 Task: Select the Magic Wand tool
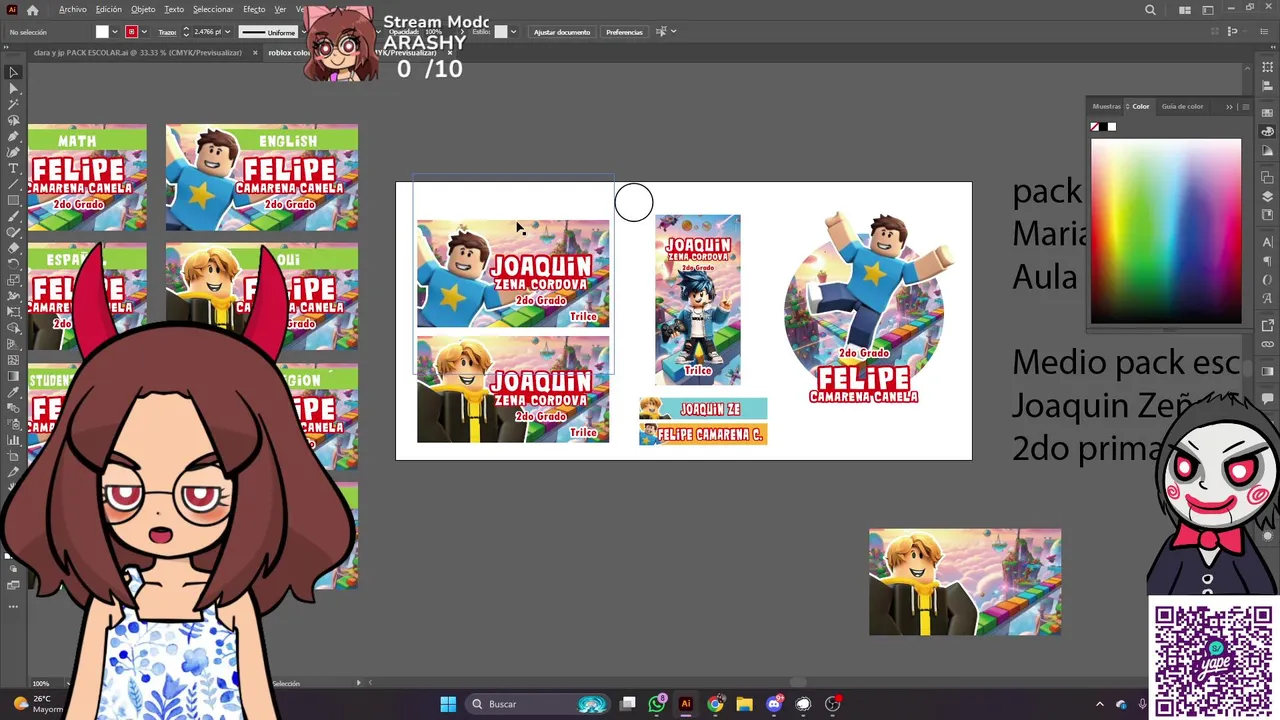click(13, 104)
